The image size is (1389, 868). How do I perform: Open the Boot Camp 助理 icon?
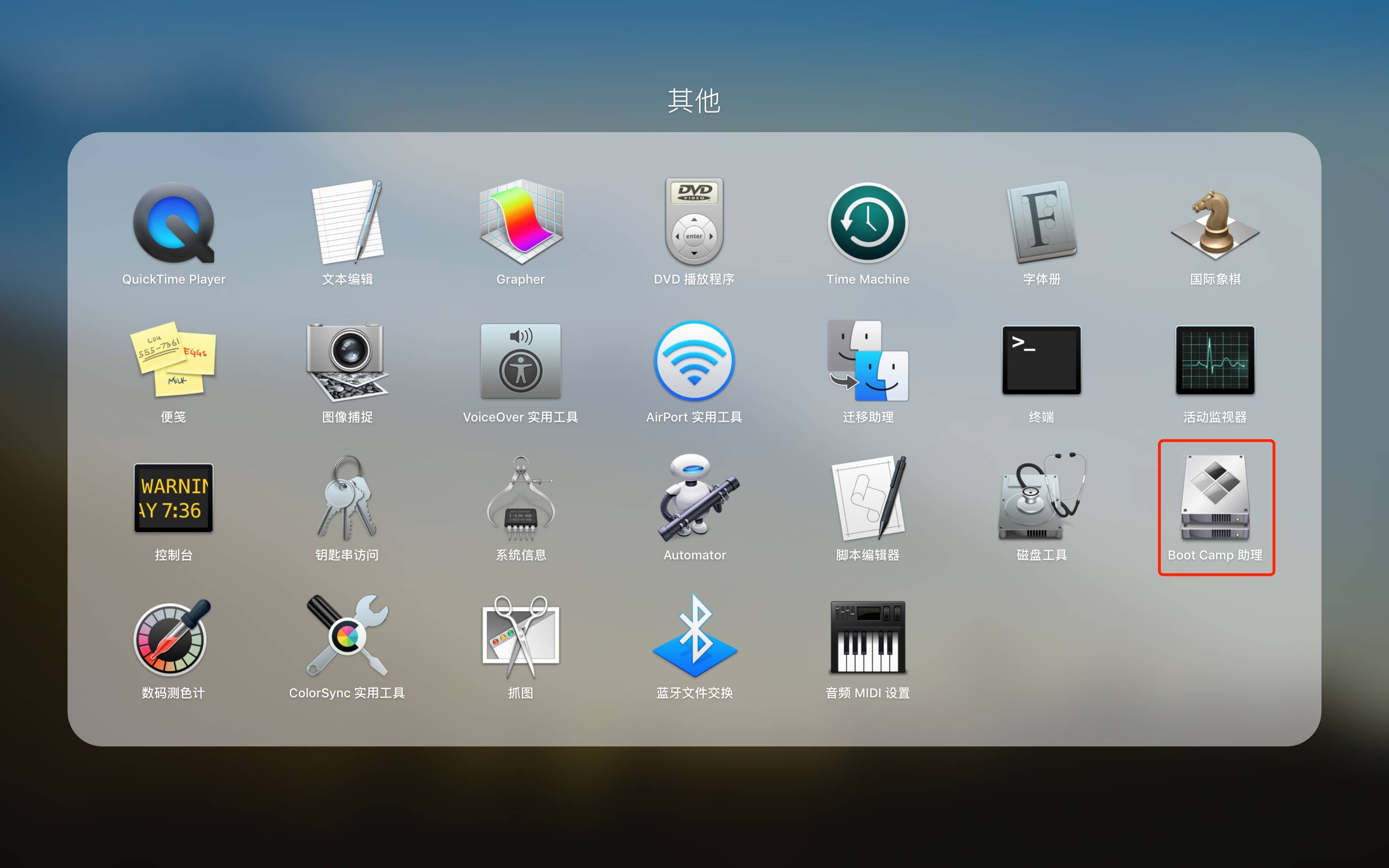tap(1215, 498)
